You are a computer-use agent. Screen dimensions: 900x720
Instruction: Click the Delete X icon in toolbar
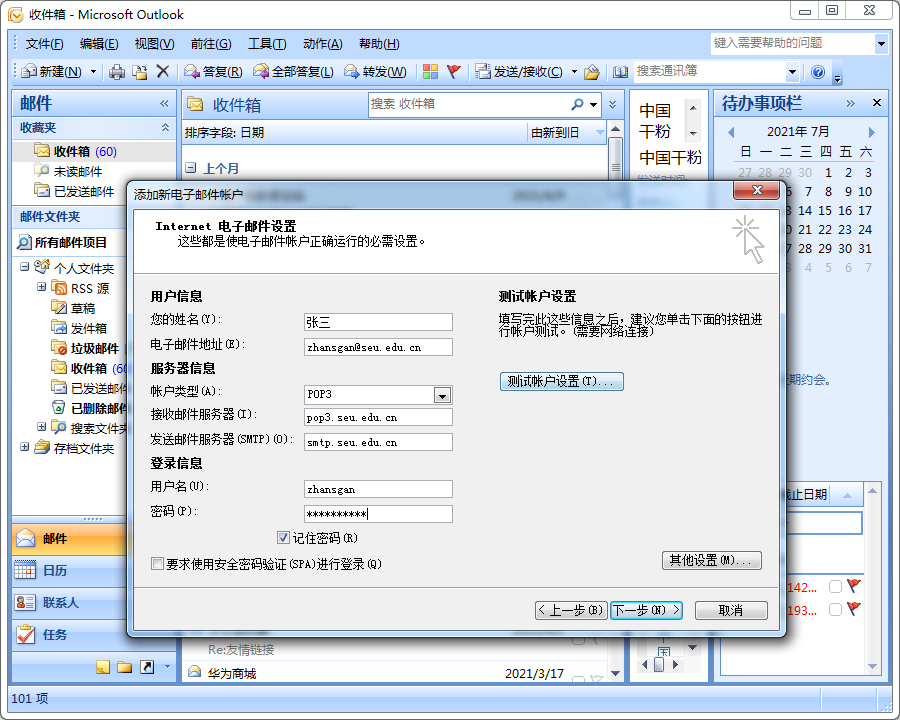(x=163, y=71)
